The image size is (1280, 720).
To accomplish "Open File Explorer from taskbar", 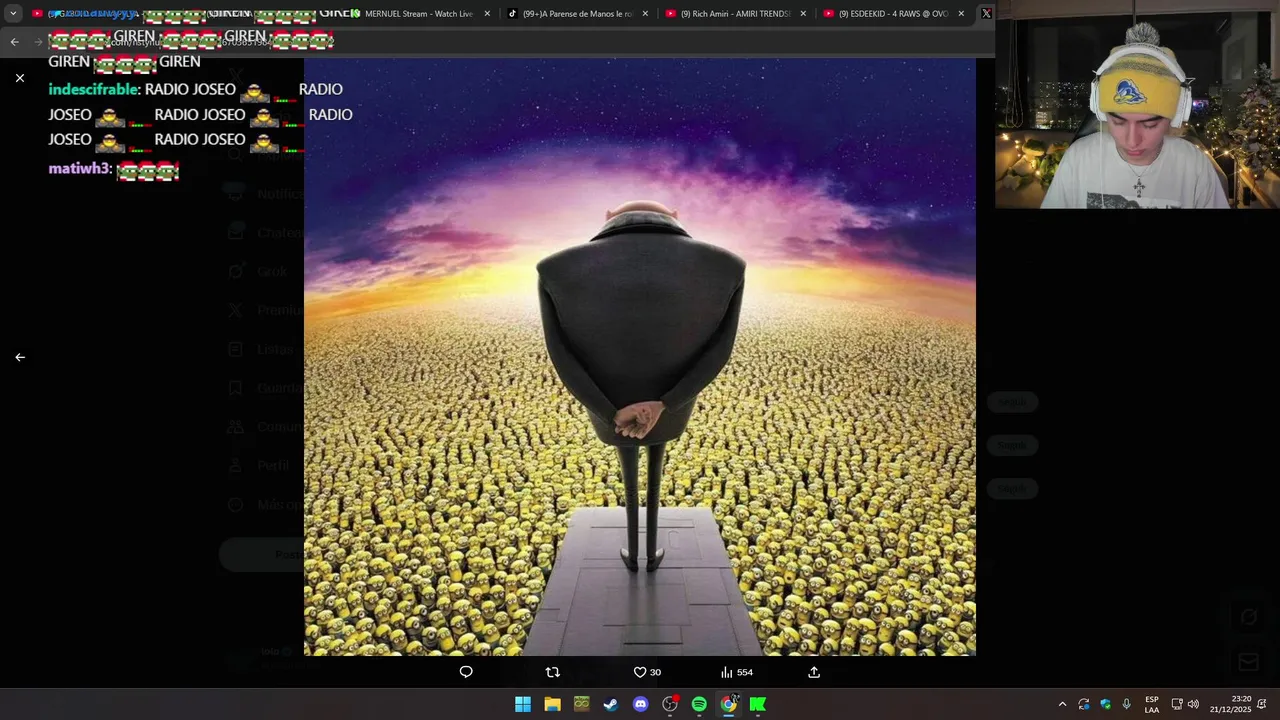I will (552, 704).
